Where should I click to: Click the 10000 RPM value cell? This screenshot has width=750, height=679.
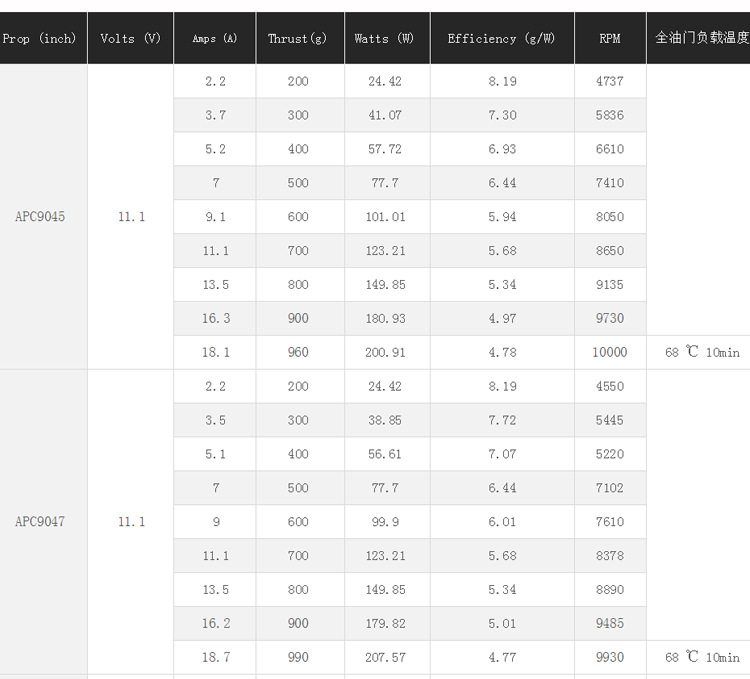point(610,352)
